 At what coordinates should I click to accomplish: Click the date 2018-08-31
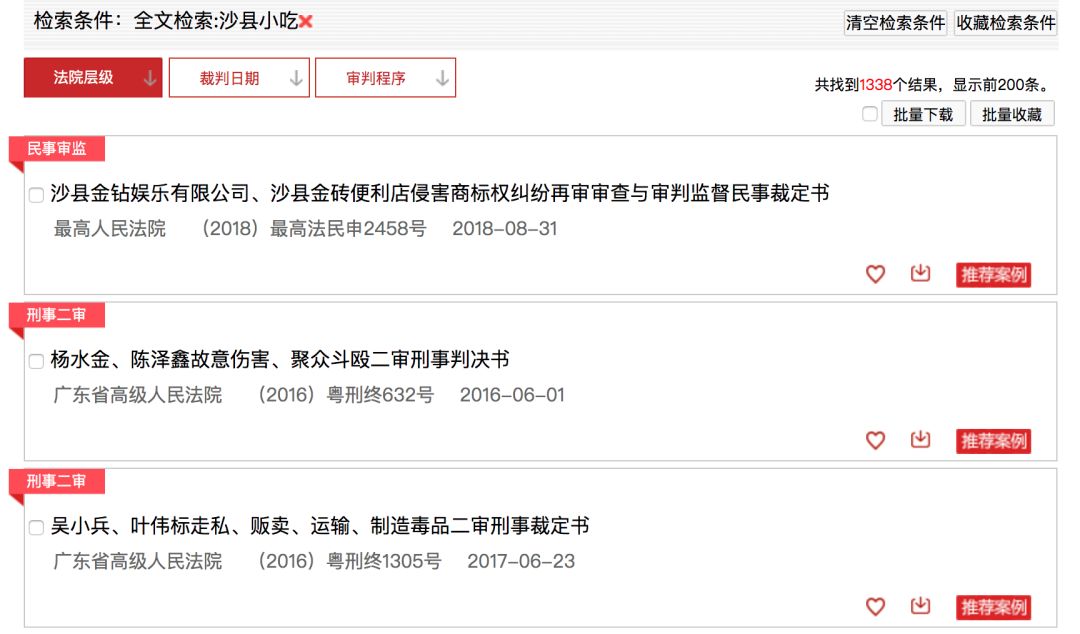pos(505,229)
